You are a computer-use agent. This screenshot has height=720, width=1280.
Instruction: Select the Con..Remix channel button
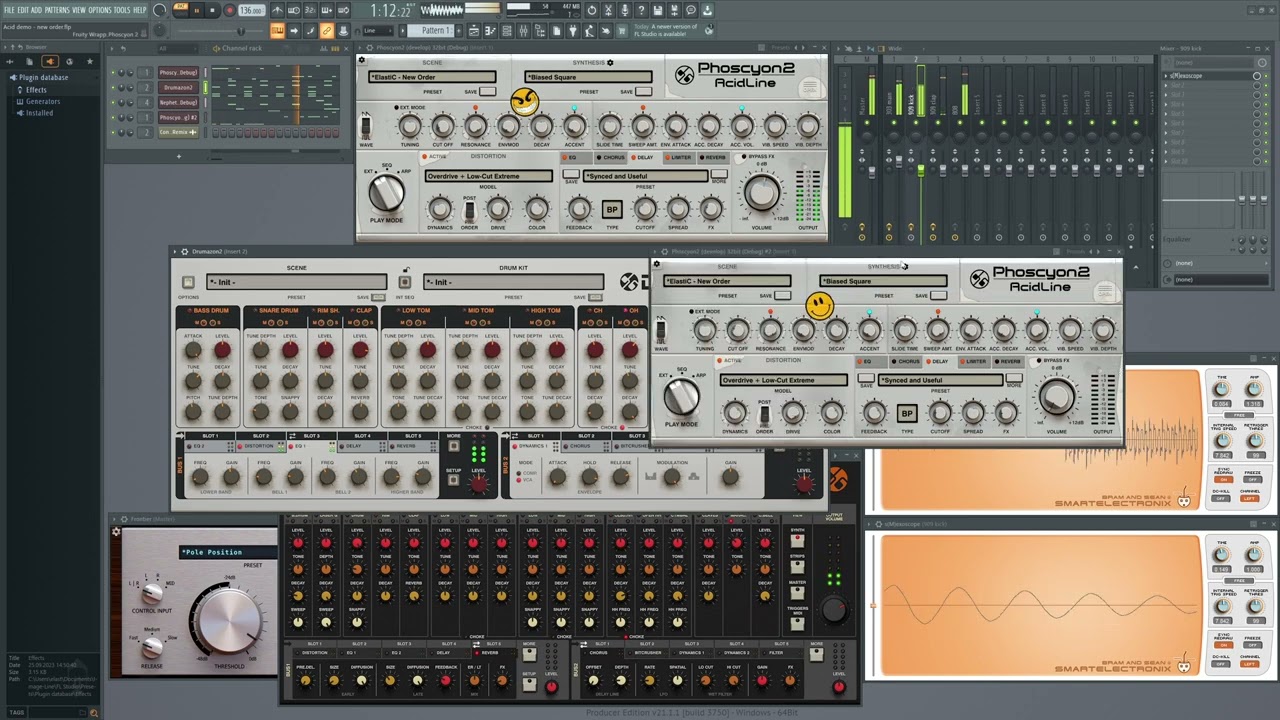coord(179,132)
